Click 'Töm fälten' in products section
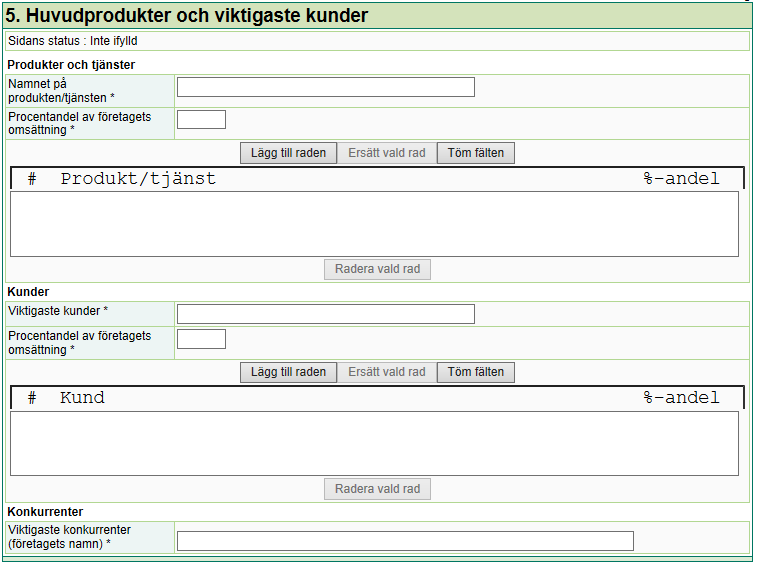The height and width of the screenshot is (566, 757). point(476,153)
